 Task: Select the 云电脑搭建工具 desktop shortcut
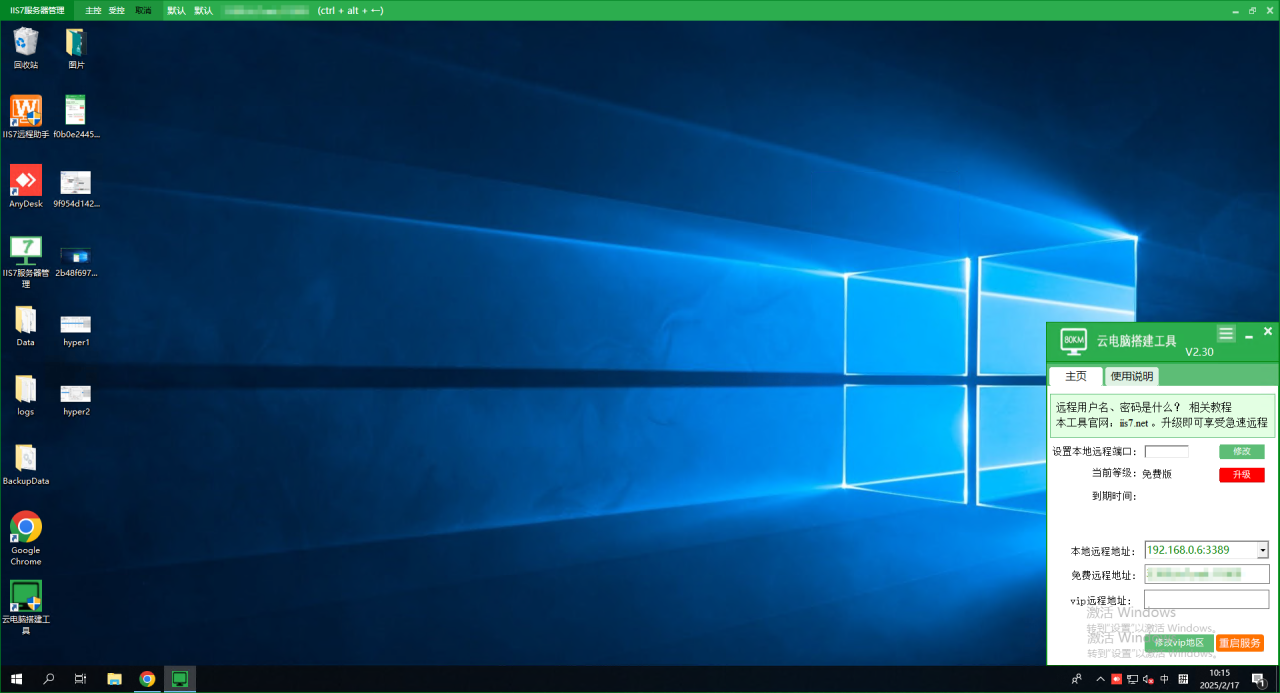(26, 607)
